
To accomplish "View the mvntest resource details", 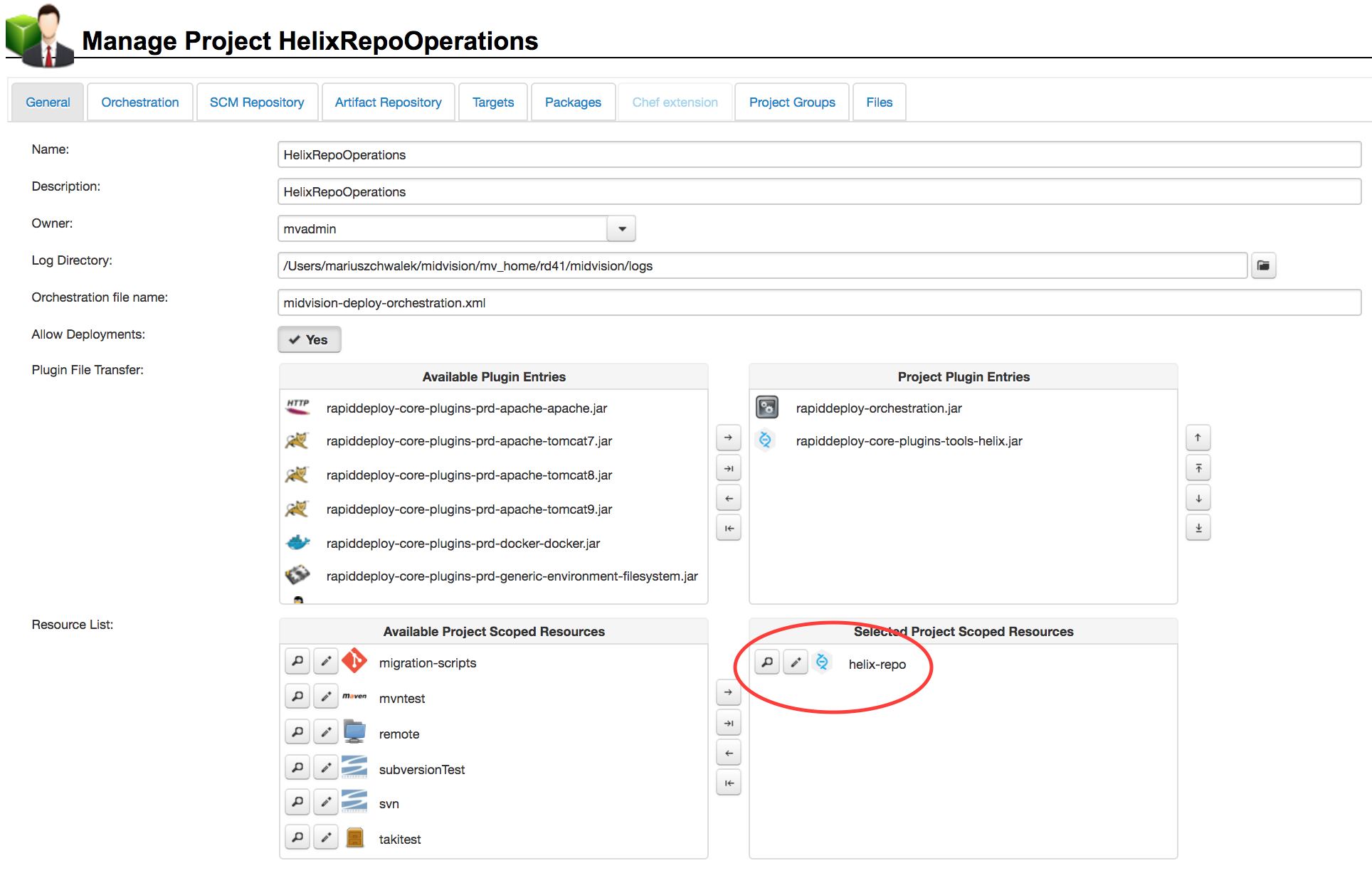I will [297, 696].
